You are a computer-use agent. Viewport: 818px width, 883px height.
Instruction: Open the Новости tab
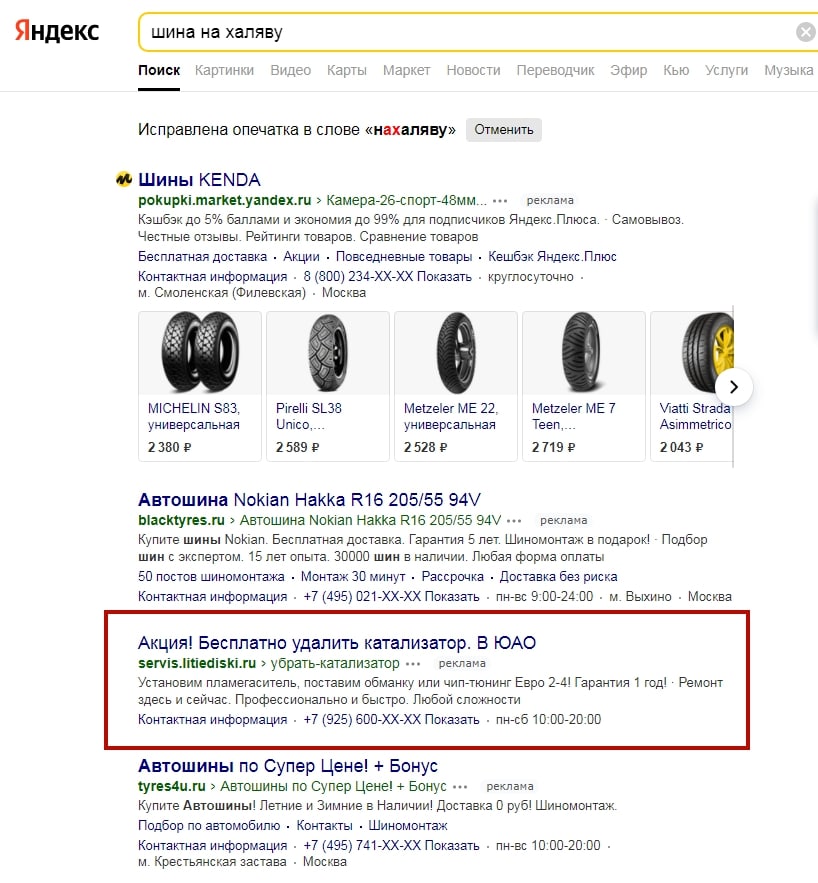click(473, 70)
